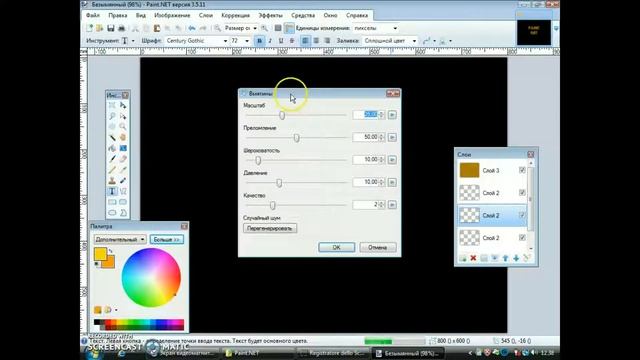This screenshot has width=640, height=360.
Task: Select the Rectangle Select tool
Action: pos(112,105)
